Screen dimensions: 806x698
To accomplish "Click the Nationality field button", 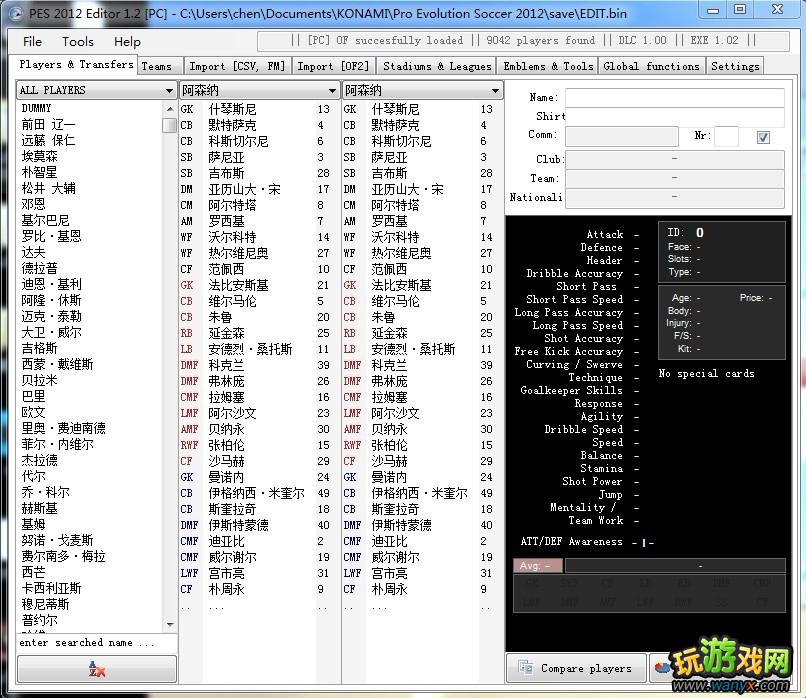I will [674, 197].
